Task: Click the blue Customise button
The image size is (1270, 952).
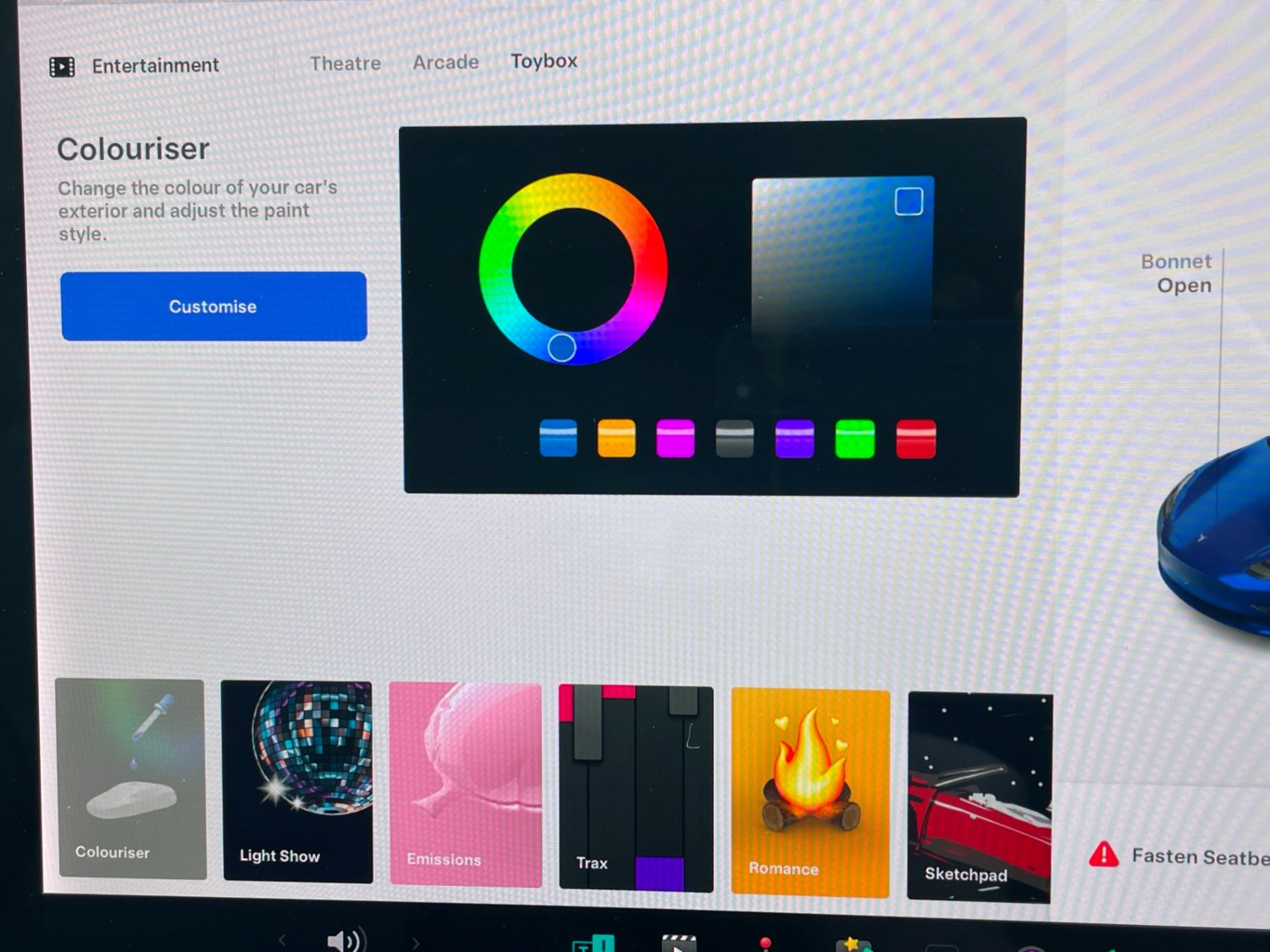Action: point(213,306)
